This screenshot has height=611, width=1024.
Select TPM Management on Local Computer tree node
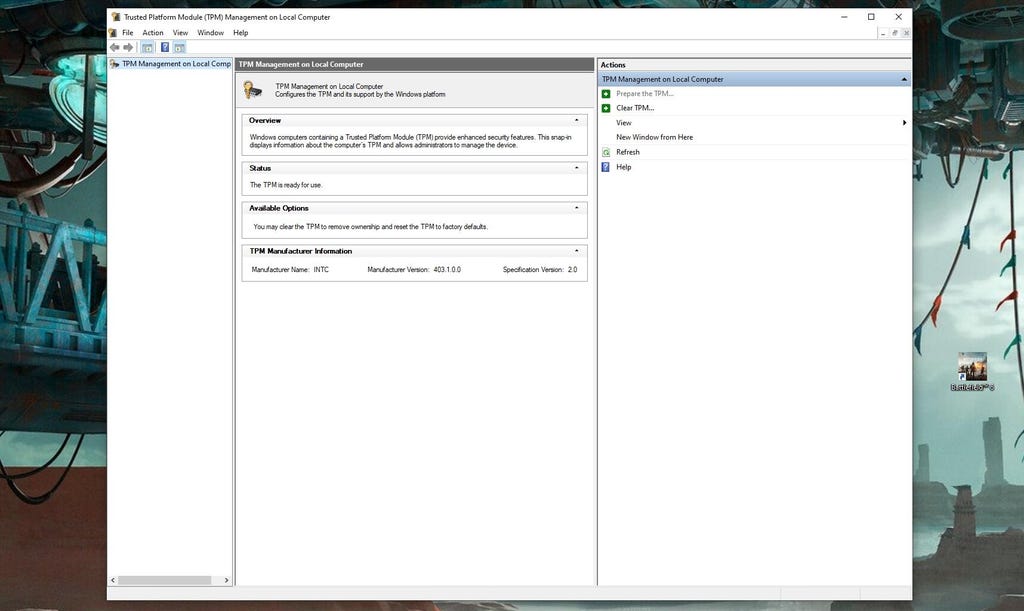pos(175,64)
